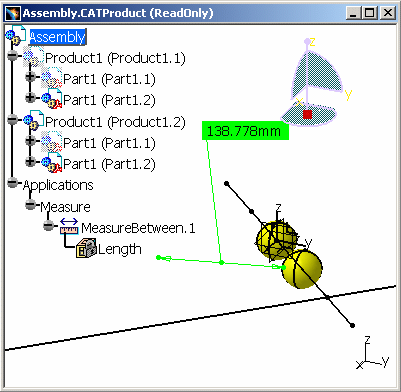Expand Part1 (Part1.2) under Product1.2

(x=30, y=162)
